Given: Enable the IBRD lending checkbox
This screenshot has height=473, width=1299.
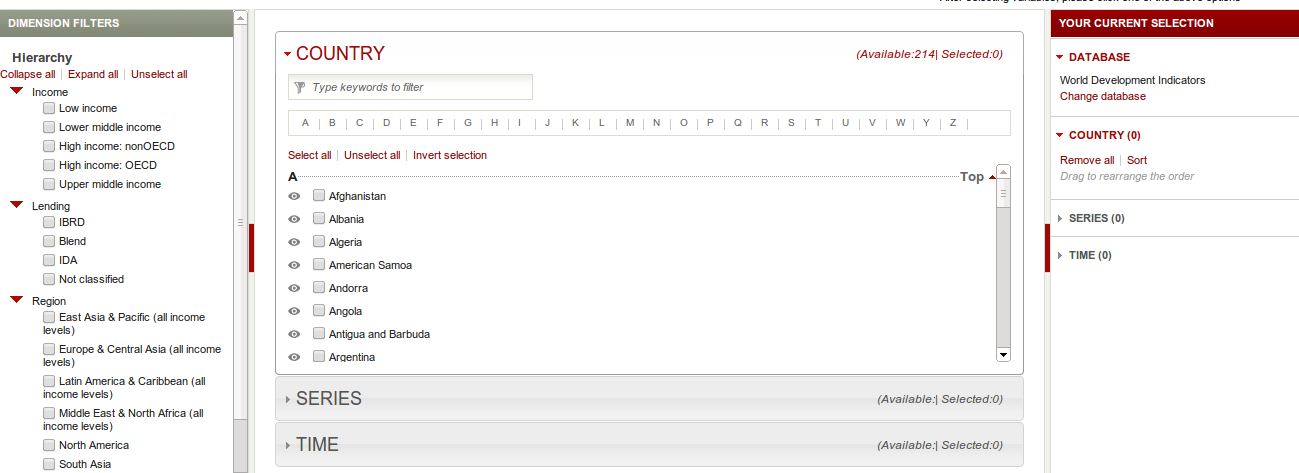Looking at the screenshot, I should point(49,222).
